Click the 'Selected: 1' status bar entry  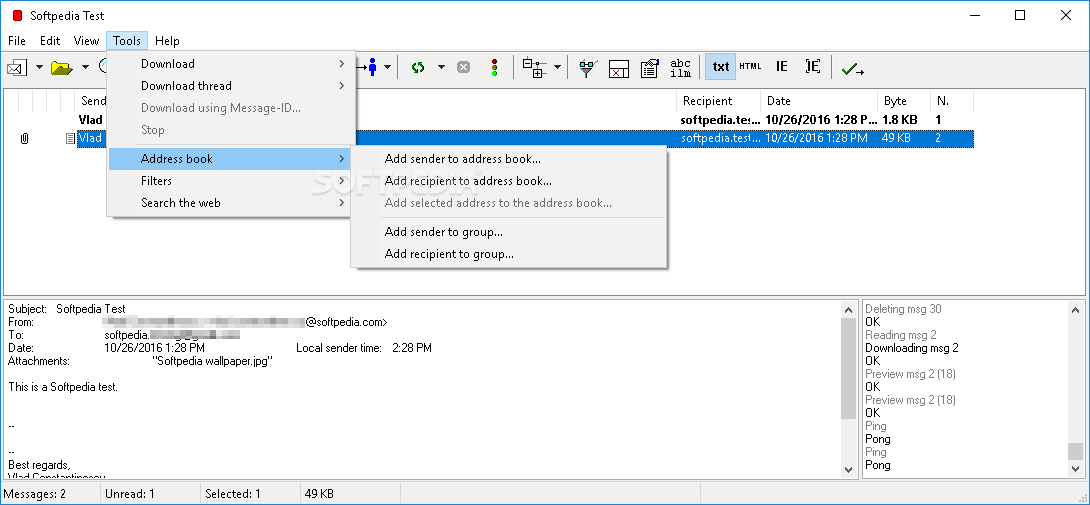click(x=232, y=494)
